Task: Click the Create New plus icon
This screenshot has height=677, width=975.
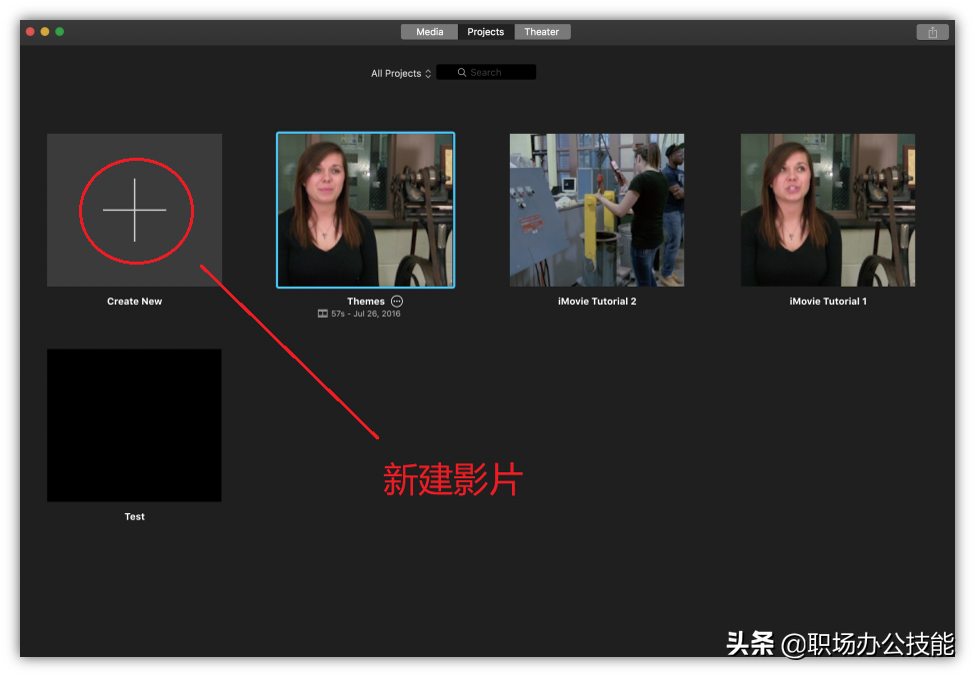Action: click(x=134, y=210)
